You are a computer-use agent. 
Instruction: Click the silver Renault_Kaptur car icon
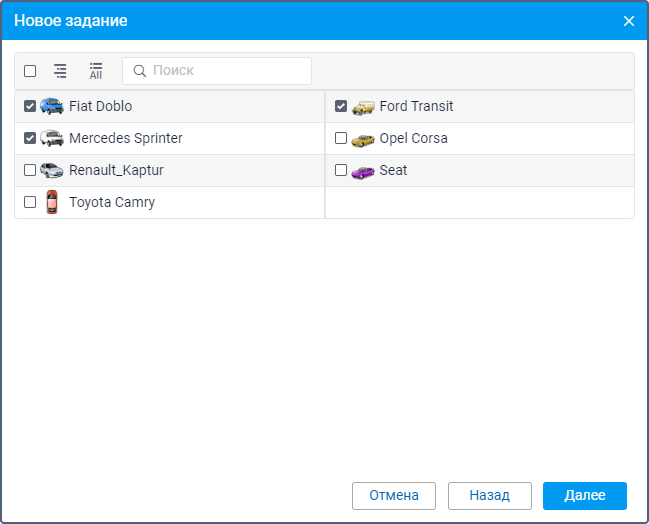pyautogui.click(x=51, y=170)
